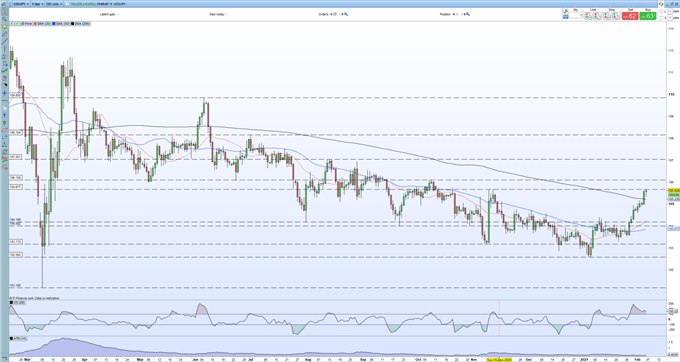Click the red SMA (20) swatch
Viewport: 680px width, 362px height.
coord(35,24)
